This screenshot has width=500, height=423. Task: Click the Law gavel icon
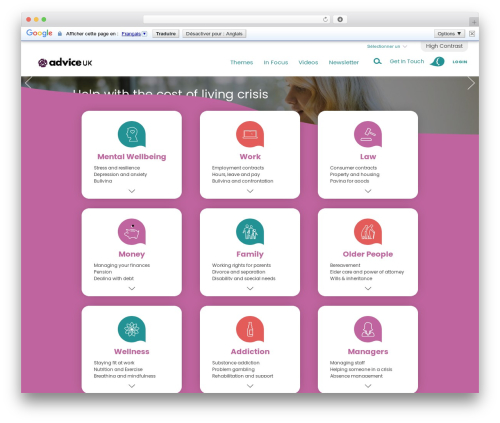coord(368,134)
